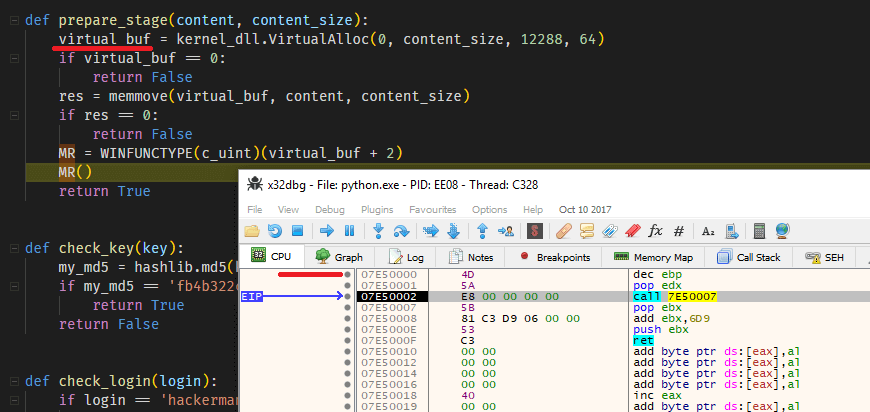The image size is (870, 412).
Task: Click the blue square Close/Stop icon
Action: click(297, 231)
